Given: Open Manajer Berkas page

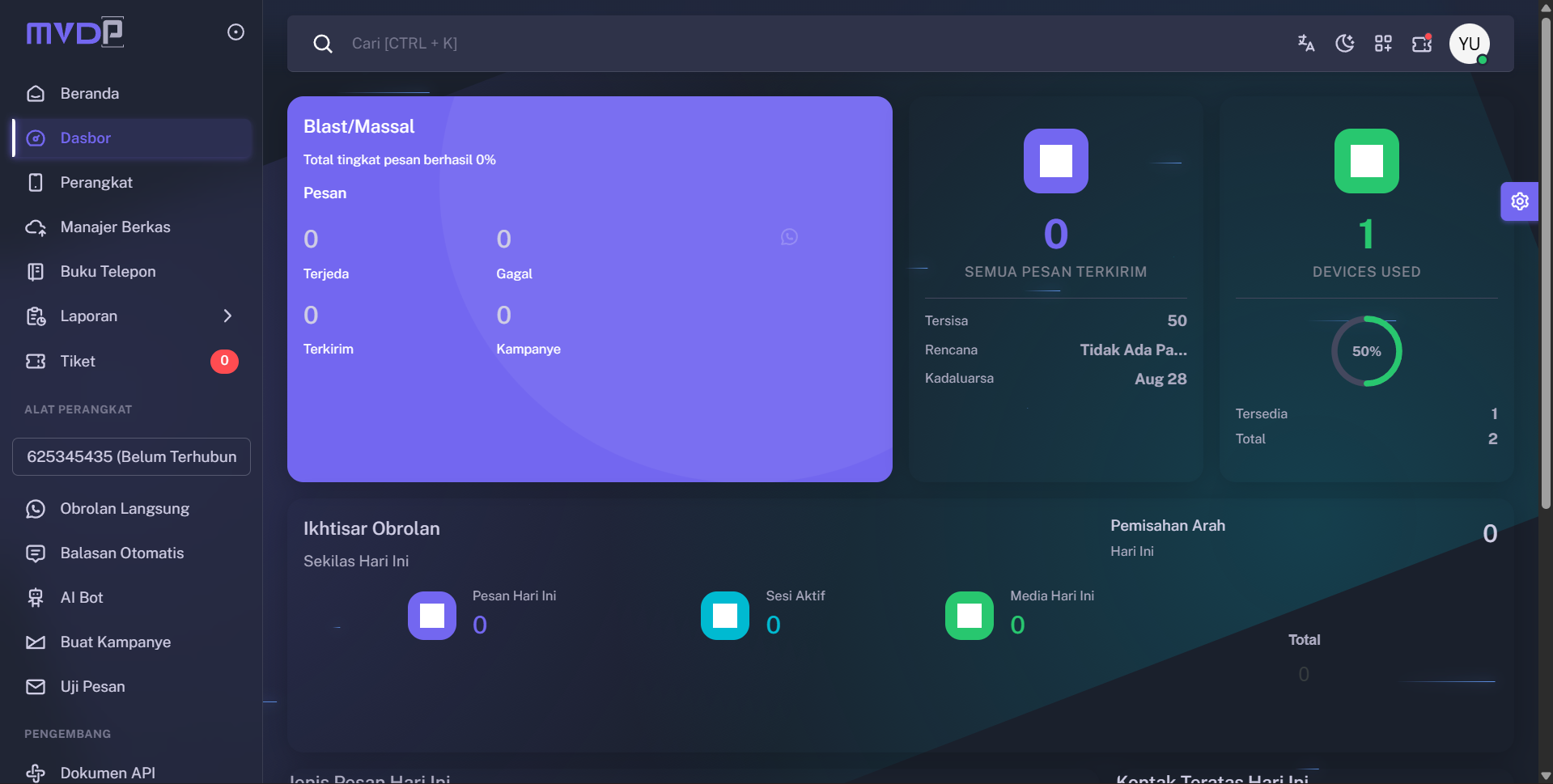Looking at the screenshot, I should [x=115, y=227].
